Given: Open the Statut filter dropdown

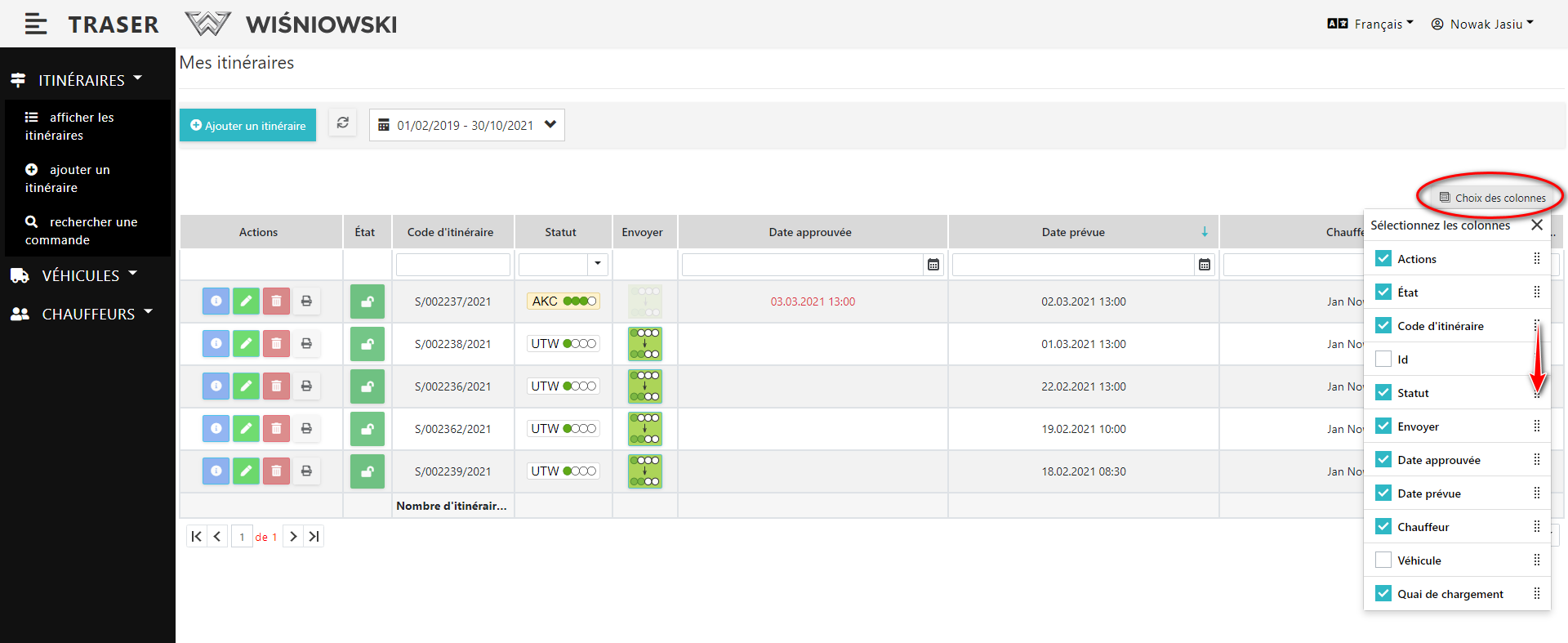Looking at the screenshot, I should pos(597,265).
